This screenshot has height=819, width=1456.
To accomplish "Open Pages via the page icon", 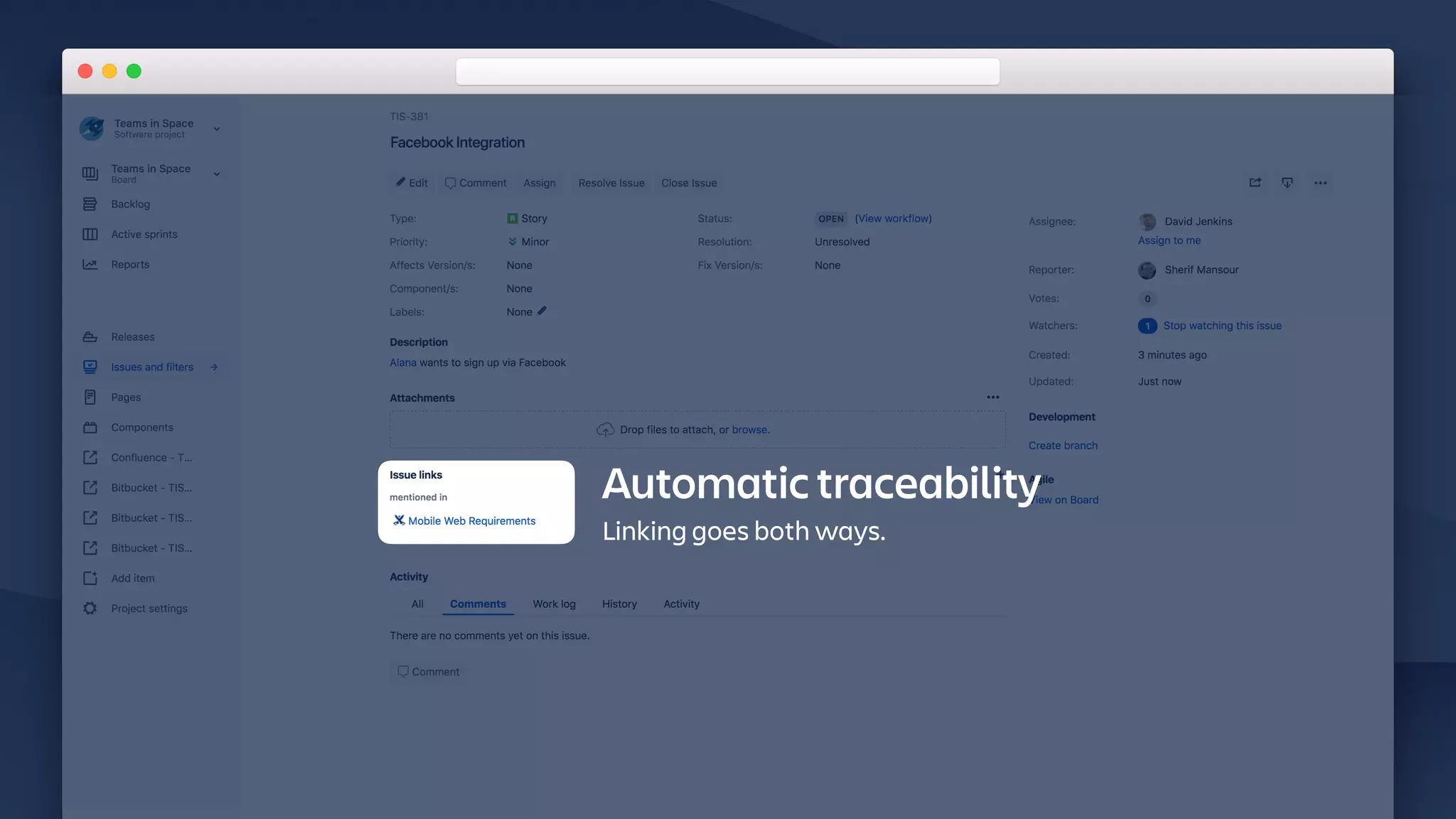I will pyautogui.click(x=90, y=397).
